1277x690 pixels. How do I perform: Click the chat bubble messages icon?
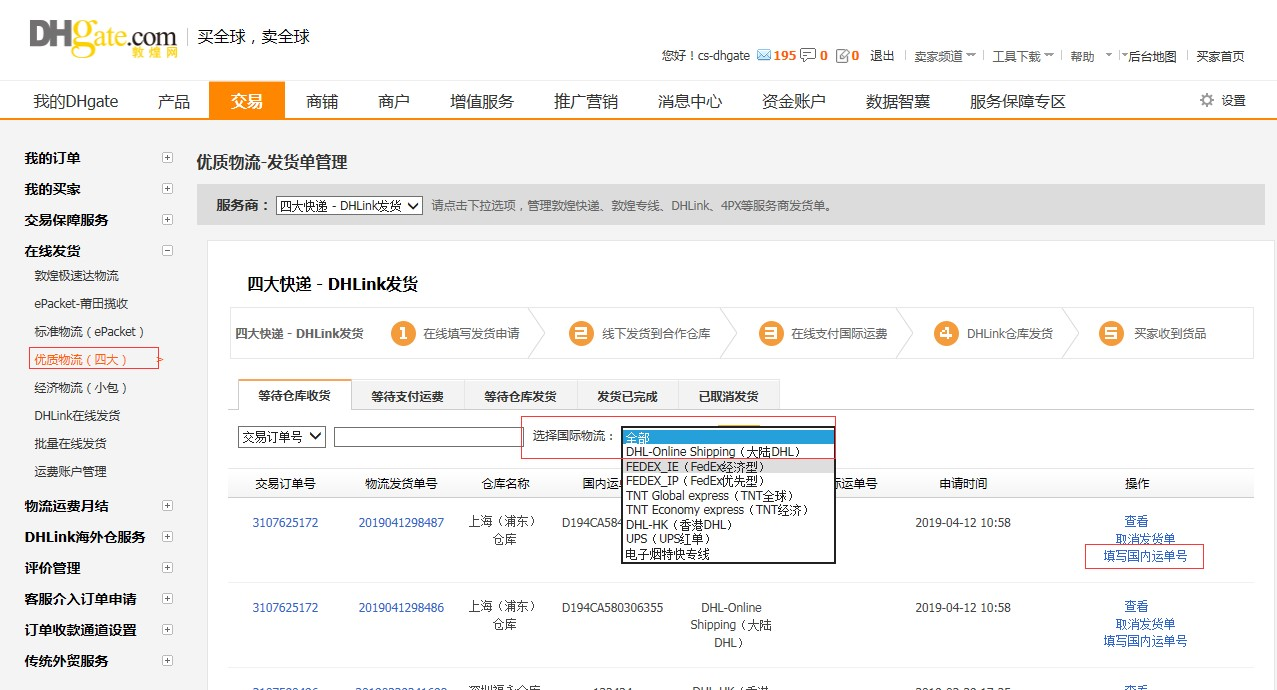pos(808,56)
